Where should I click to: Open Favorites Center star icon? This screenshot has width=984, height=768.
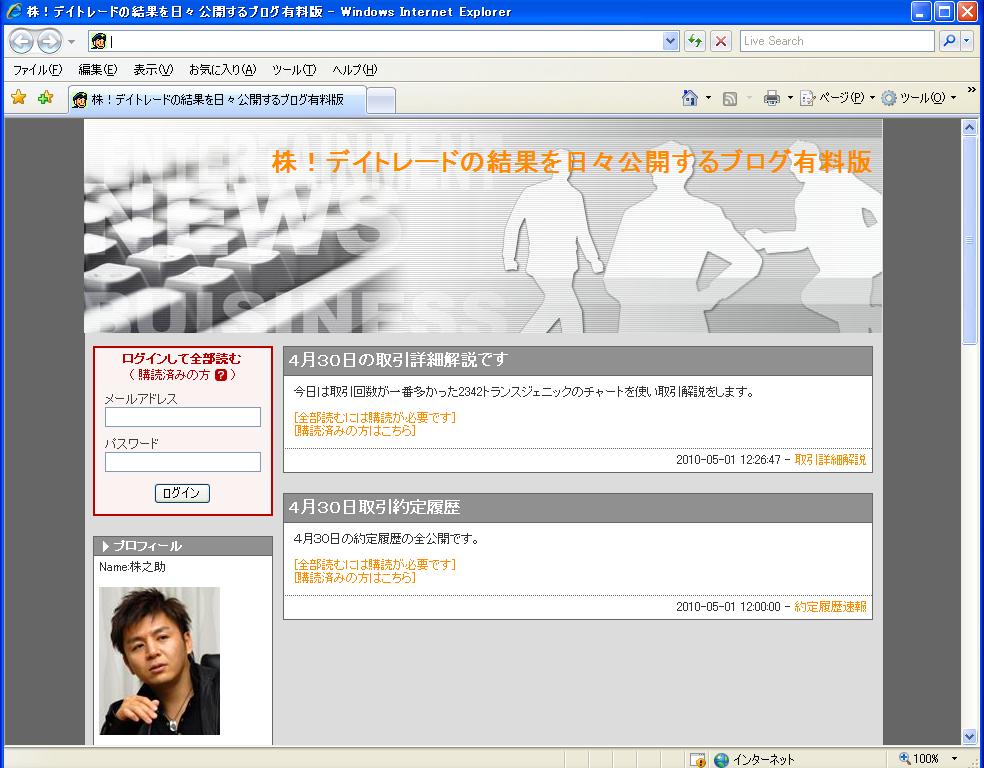[18, 98]
